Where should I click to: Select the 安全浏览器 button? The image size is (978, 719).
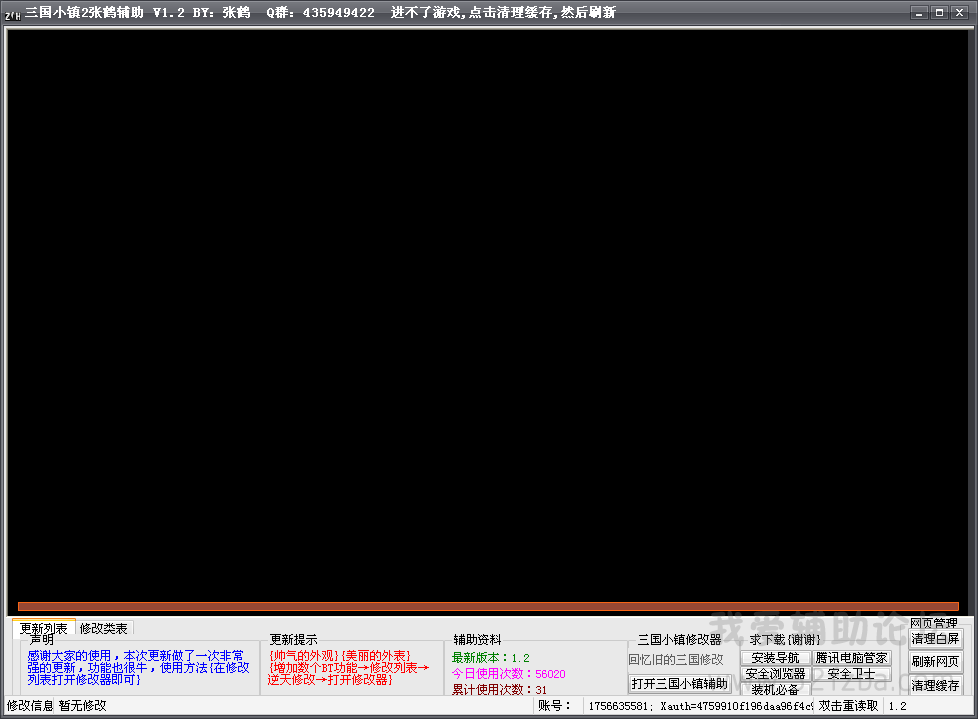[x=775, y=674]
